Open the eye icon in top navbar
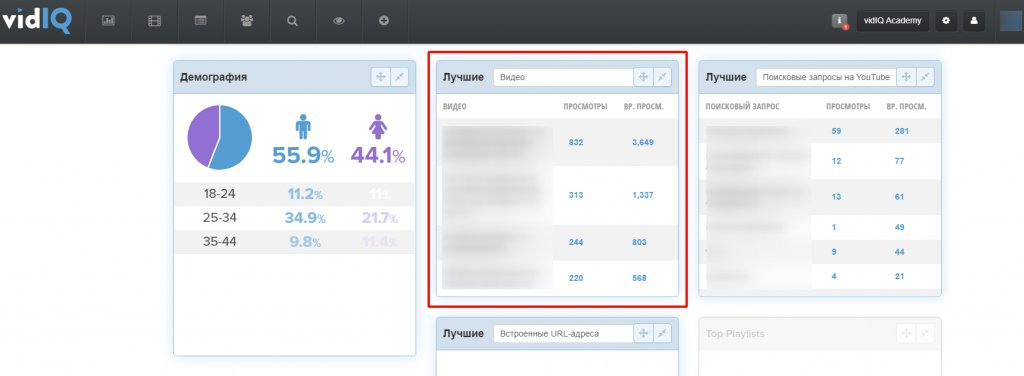The height and width of the screenshot is (376, 1024). [338, 21]
